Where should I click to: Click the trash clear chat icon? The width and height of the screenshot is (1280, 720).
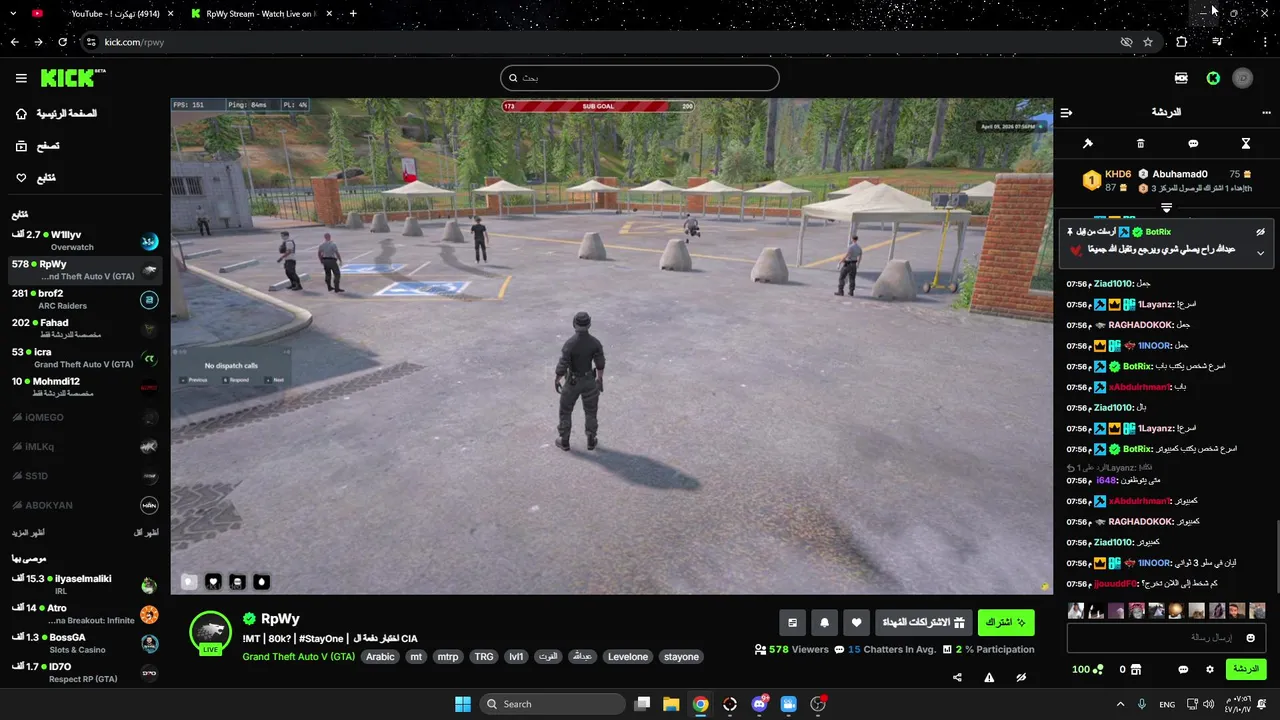pyautogui.click(x=1141, y=144)
